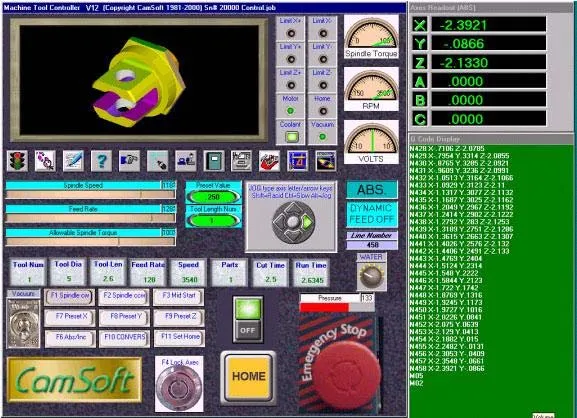Flip the Vacuum metal toggle switch

click(x=24, y=323)
